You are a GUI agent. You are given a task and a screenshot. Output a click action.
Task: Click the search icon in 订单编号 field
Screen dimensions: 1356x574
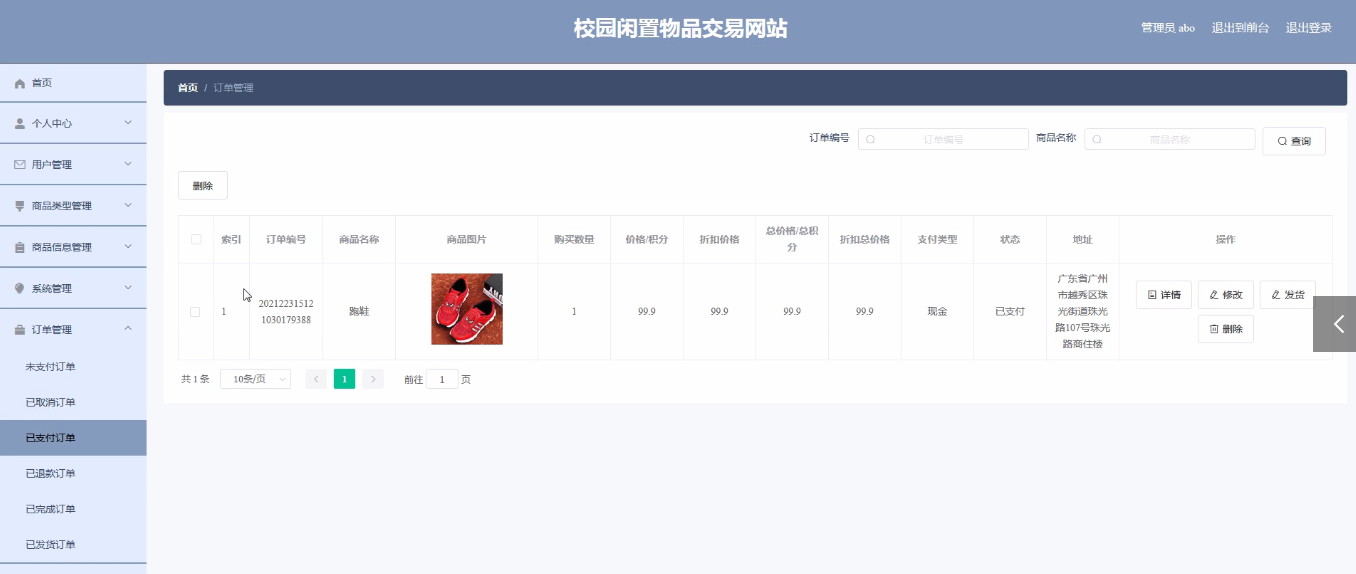click(871, 140)
